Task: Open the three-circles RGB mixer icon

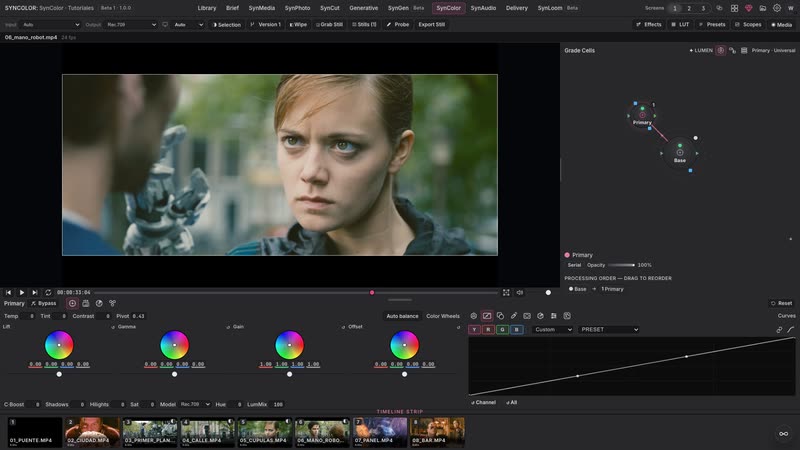Action: pos(112,303)
